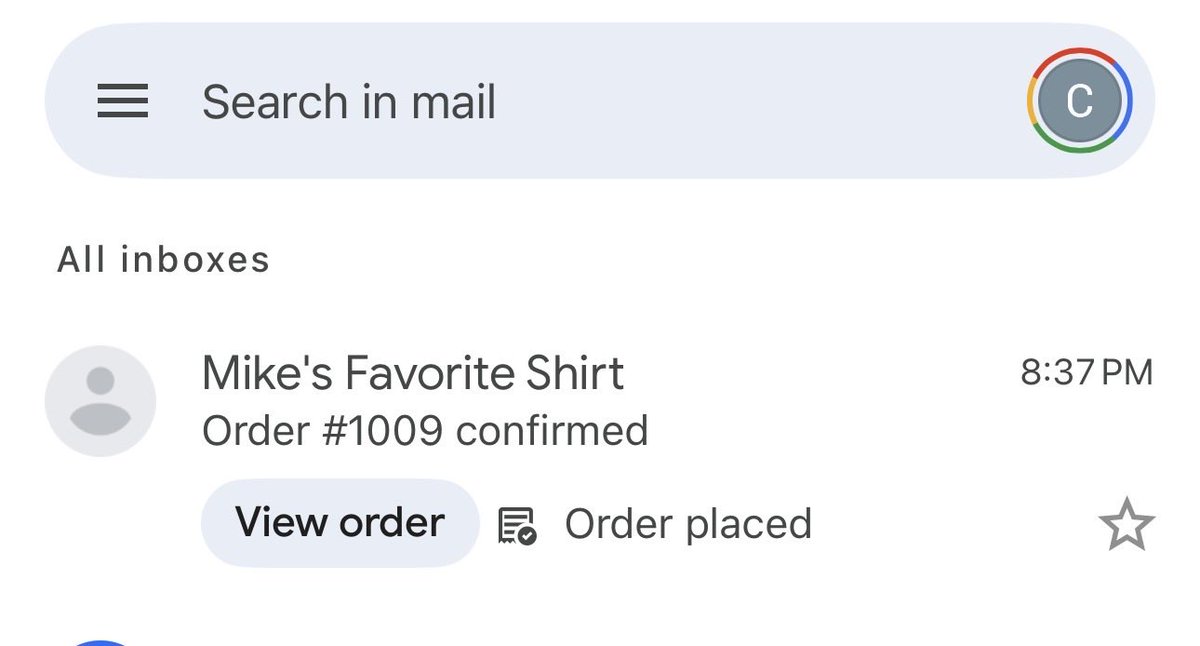The height and width of the screenshot is (646, 1200).
Task: Tap the person silhouette icon left of sender name
Action: [x=100, y=401]
